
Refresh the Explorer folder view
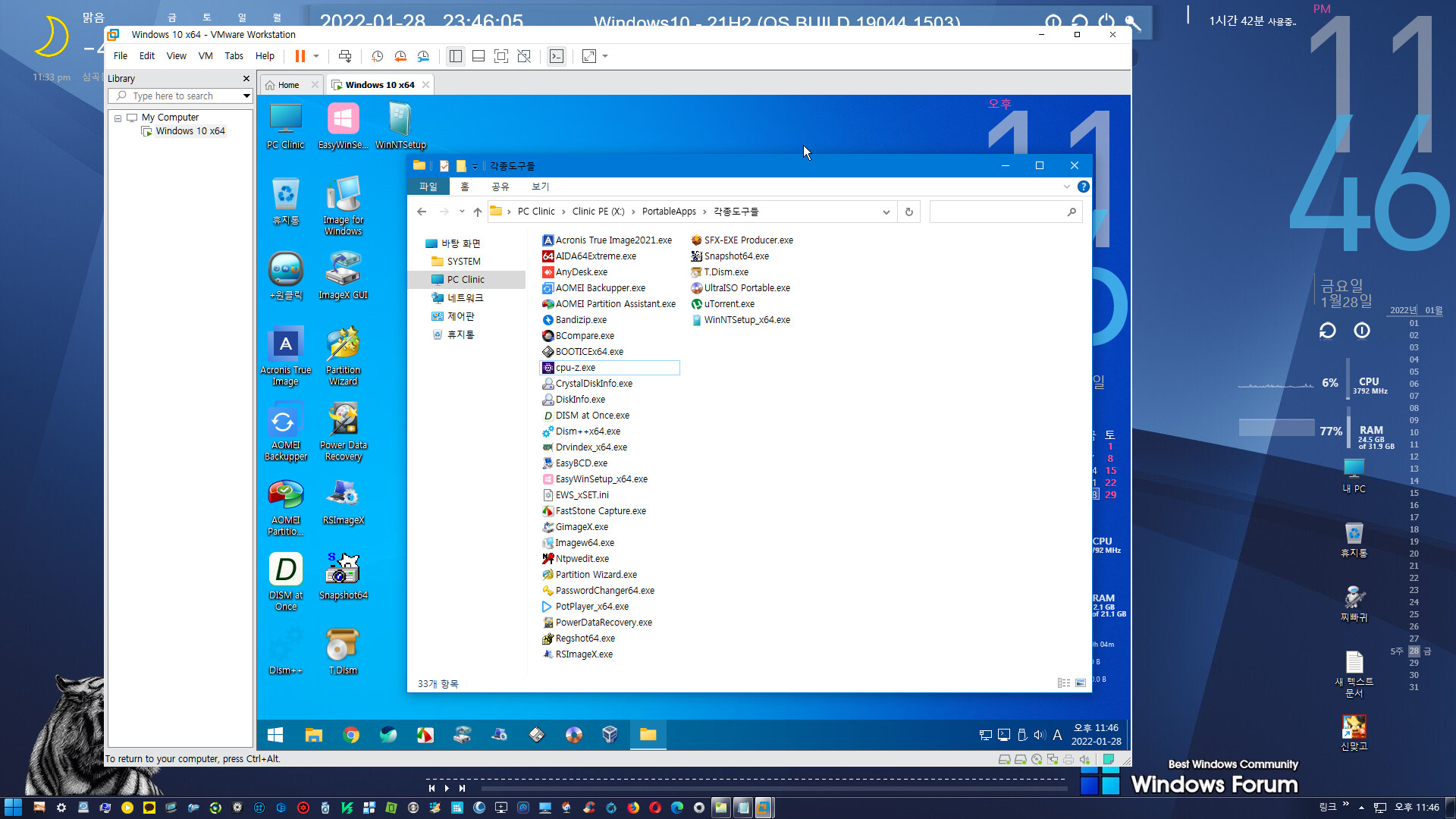pos(909,212)
